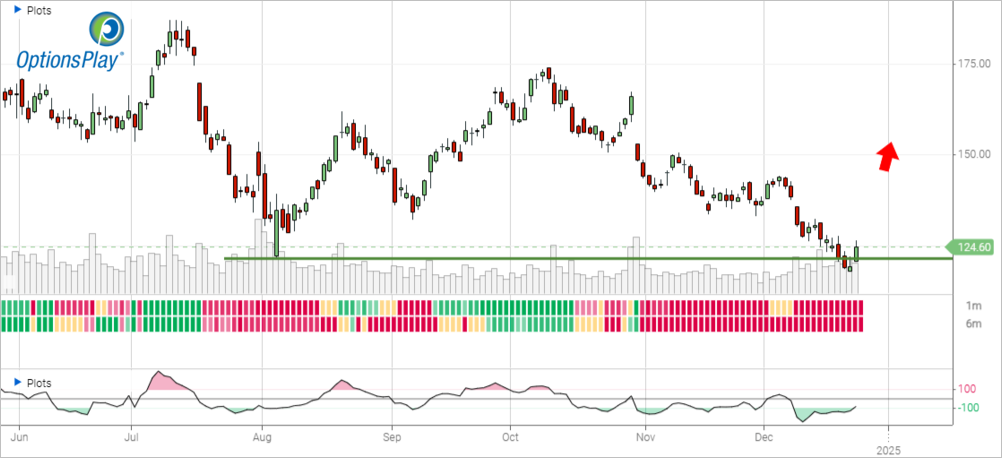Expand the lower indicator Plots triangle
This screenshot has width=1002, height=458.
point(9,382)
